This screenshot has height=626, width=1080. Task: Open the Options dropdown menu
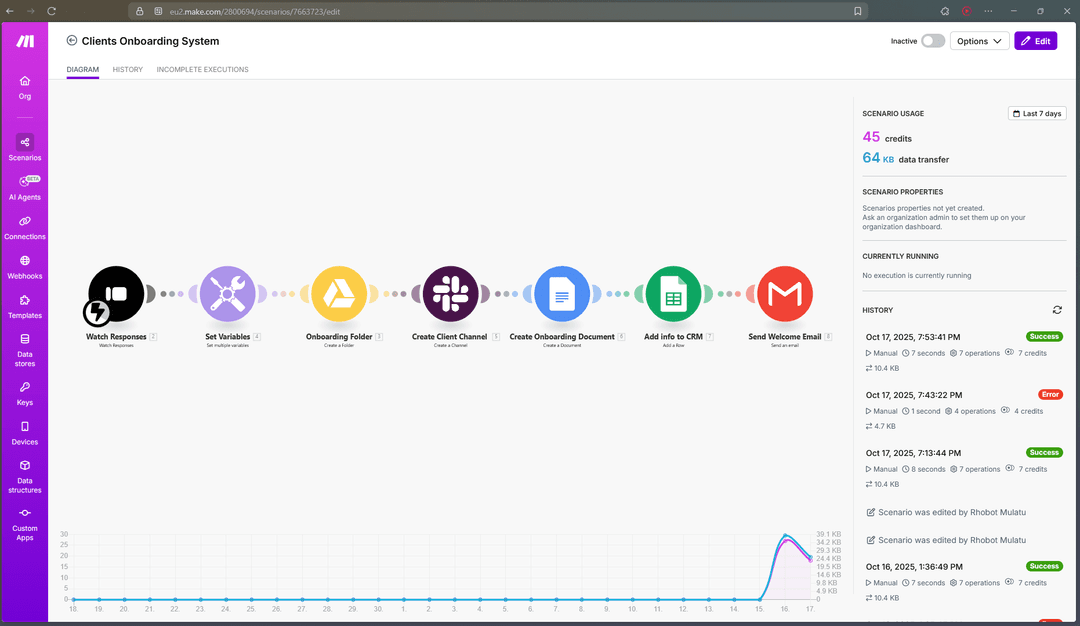pyautogui.click(x=979, y=40)
